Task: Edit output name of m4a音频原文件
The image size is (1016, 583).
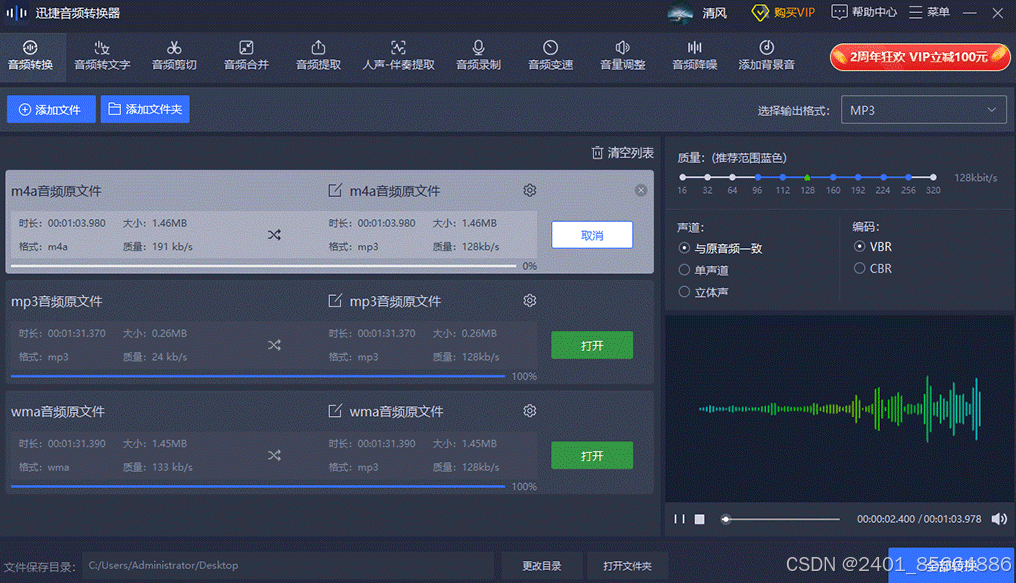Action: 334,190
